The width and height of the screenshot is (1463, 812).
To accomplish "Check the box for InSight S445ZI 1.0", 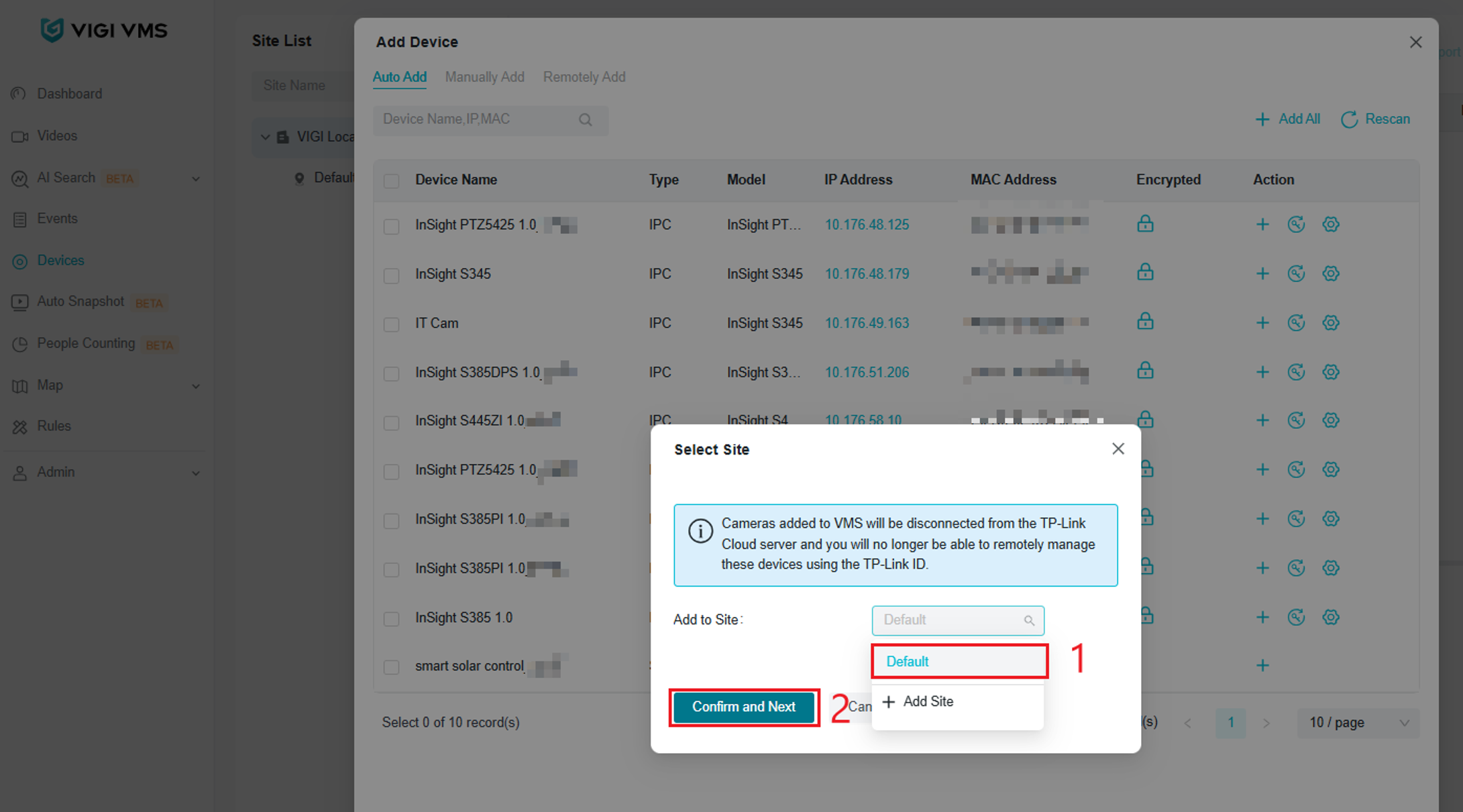I will [391, 422].
